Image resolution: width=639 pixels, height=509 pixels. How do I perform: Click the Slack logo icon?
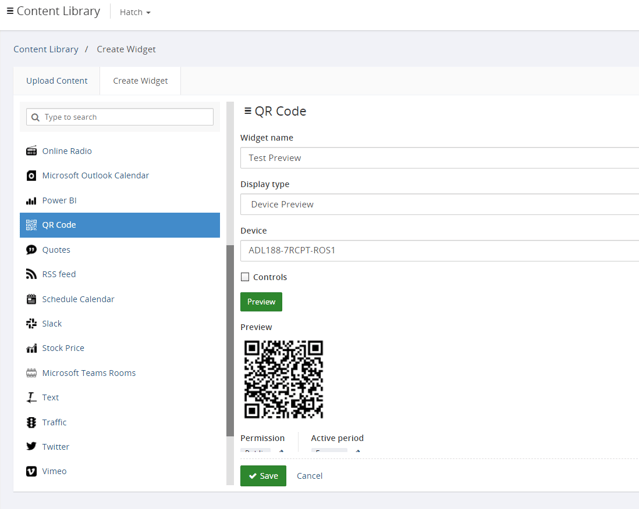(31, 324)
